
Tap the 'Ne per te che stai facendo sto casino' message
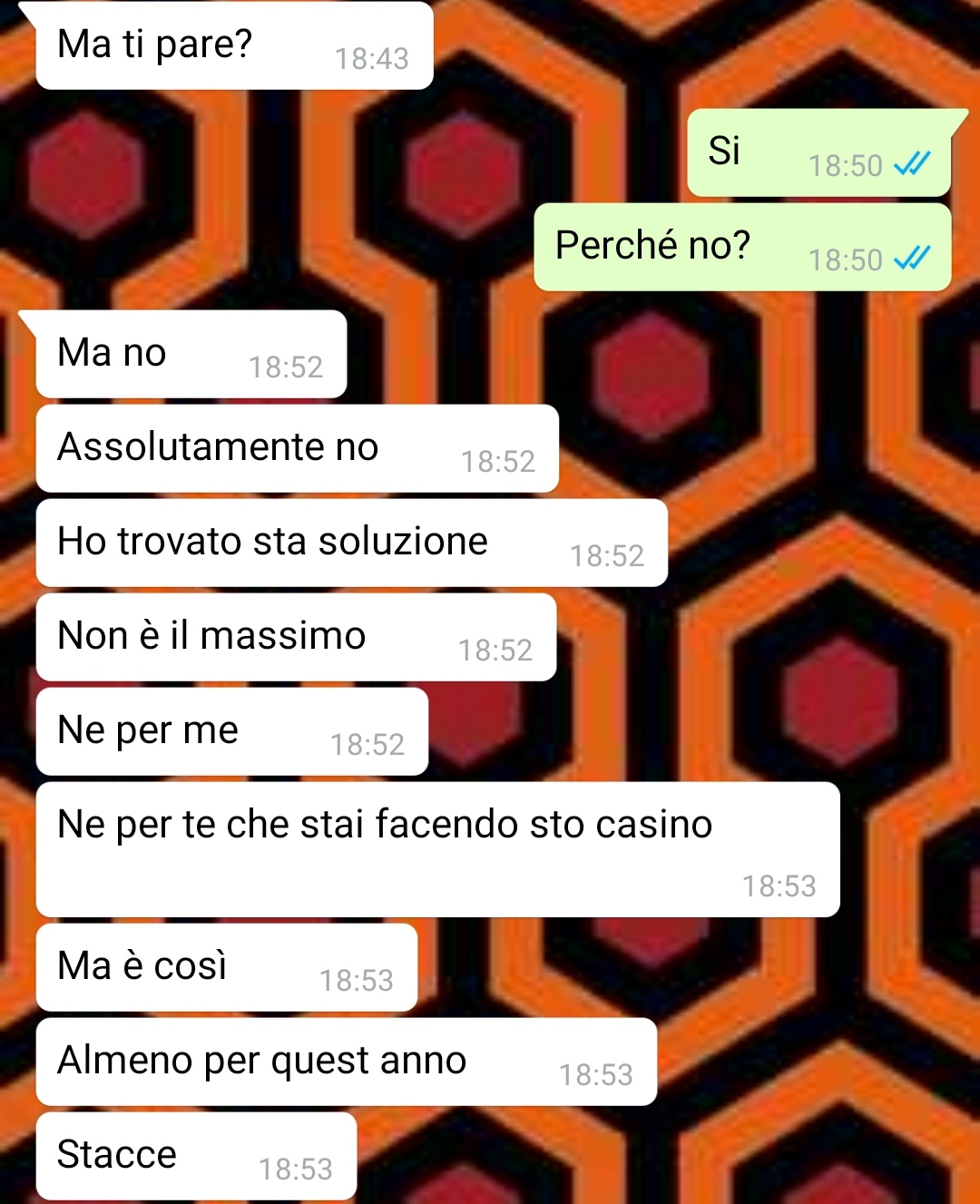437,849
